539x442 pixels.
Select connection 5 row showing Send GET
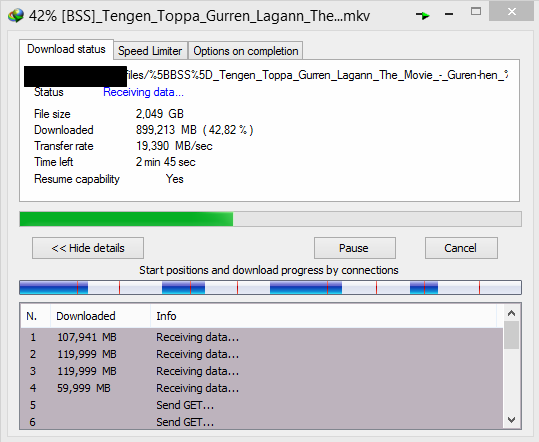(262, 405)
